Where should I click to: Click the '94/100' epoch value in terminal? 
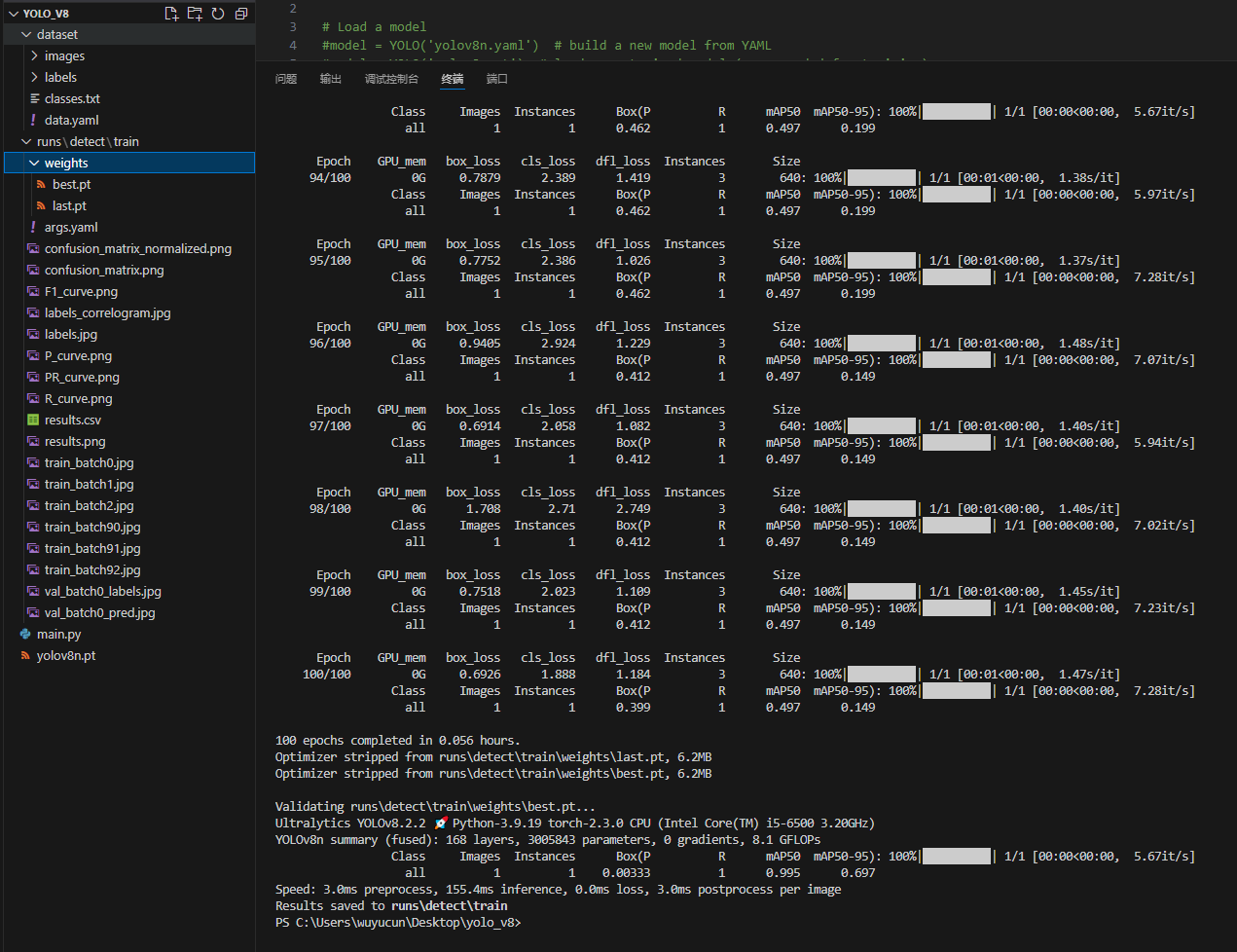[x=330, y=177]
